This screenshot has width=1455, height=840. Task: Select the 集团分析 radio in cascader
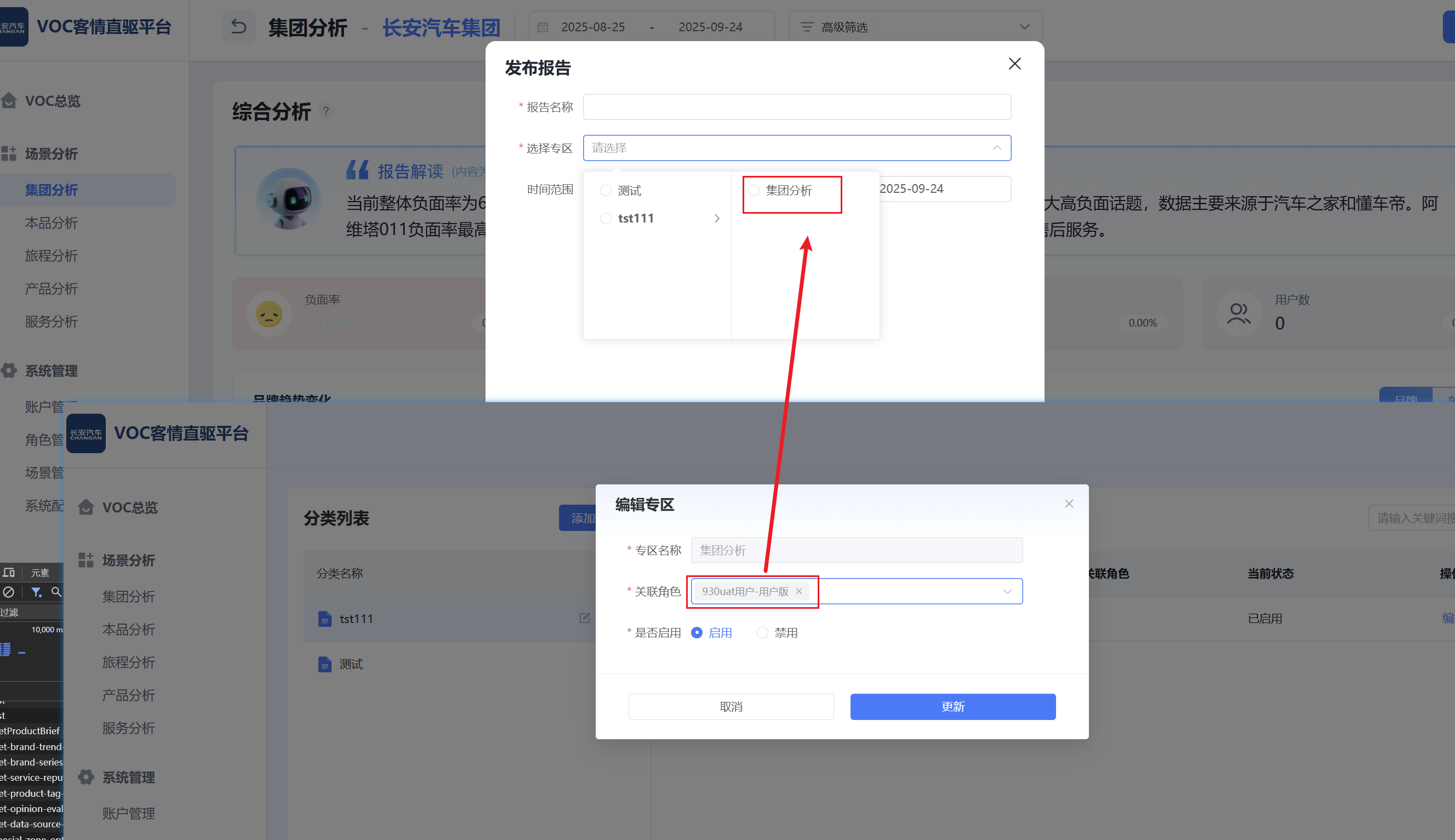754,190
